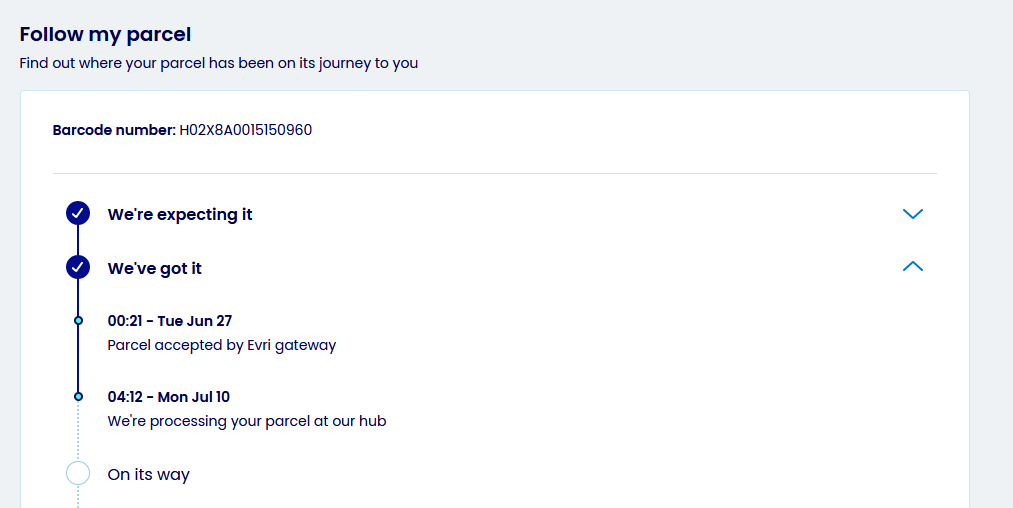1013x508 pixels.
Task: Collapse the "We've got it" section chevron
Action: pos(912,267)
